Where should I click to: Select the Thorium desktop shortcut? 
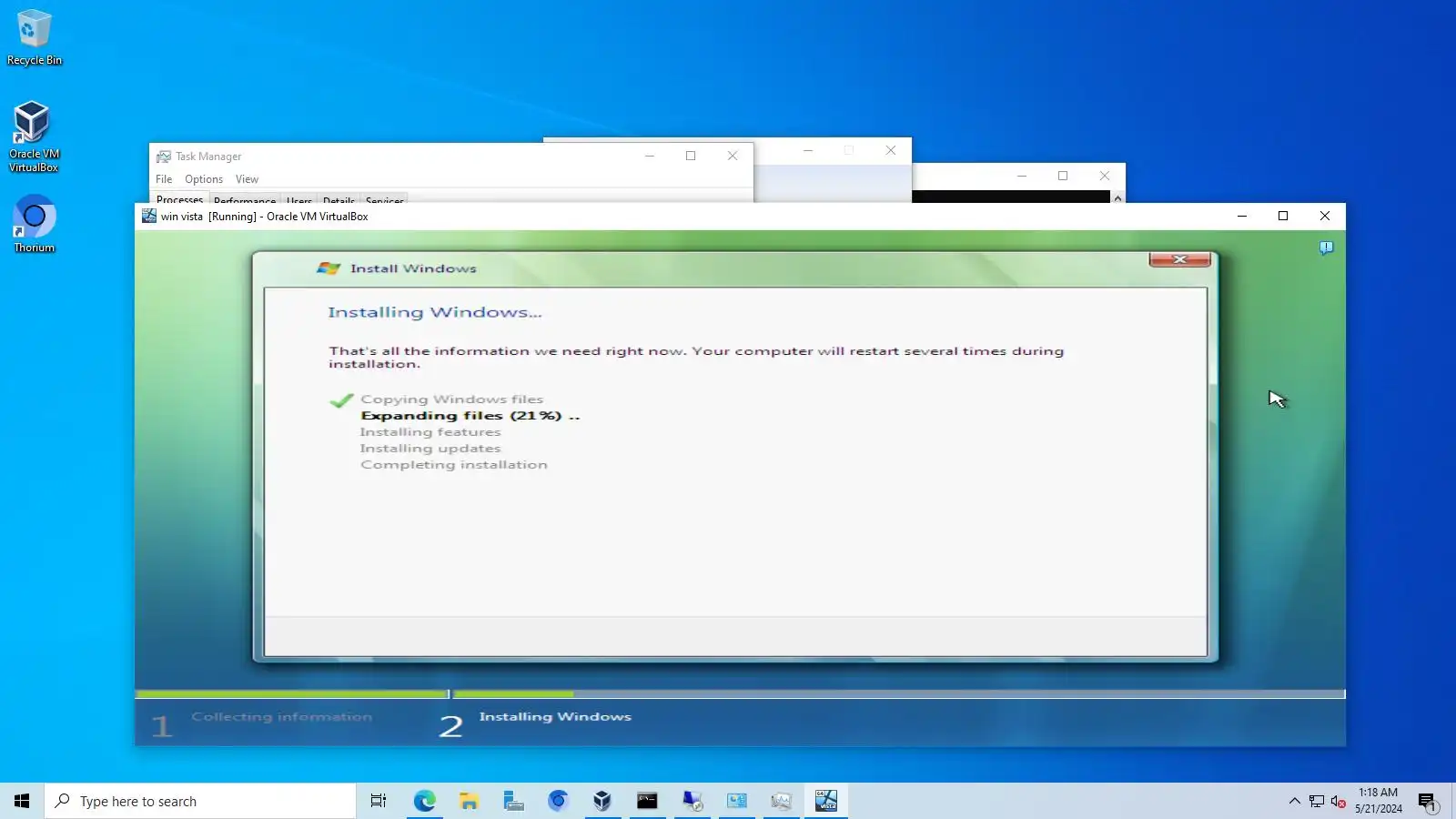tap(34, 224)
